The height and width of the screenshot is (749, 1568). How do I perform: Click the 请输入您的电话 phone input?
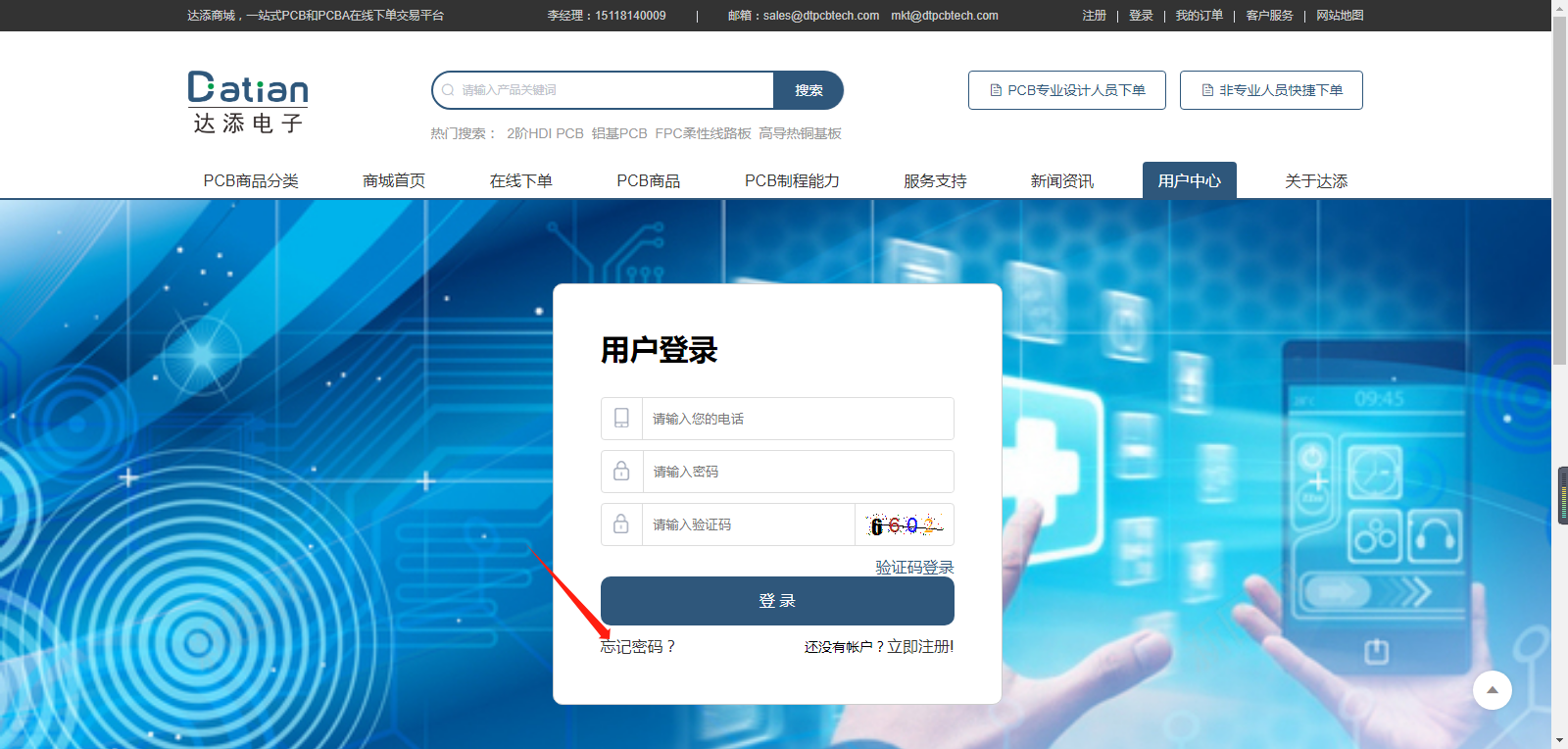798,419
